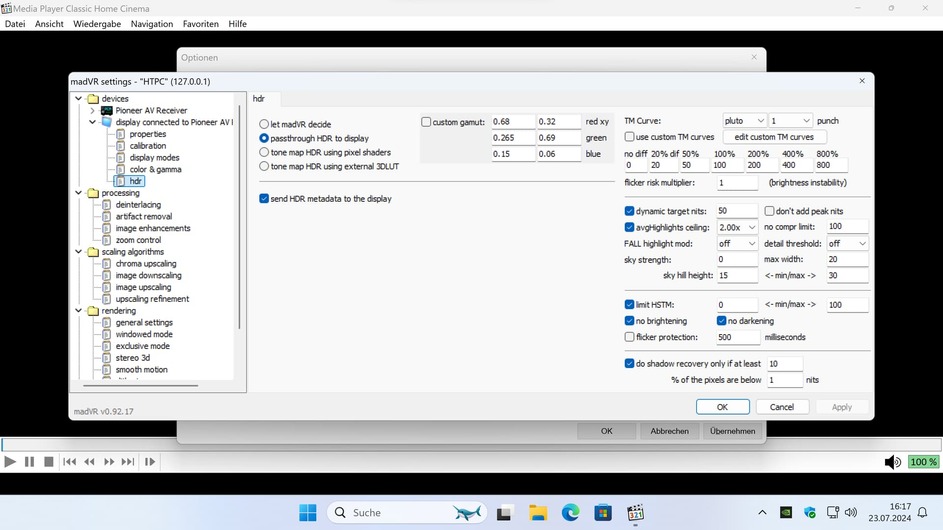Uncheck the 'no darkening' checkbox
This screenshot has height=530, width=943.
click(x=721, y=321)
